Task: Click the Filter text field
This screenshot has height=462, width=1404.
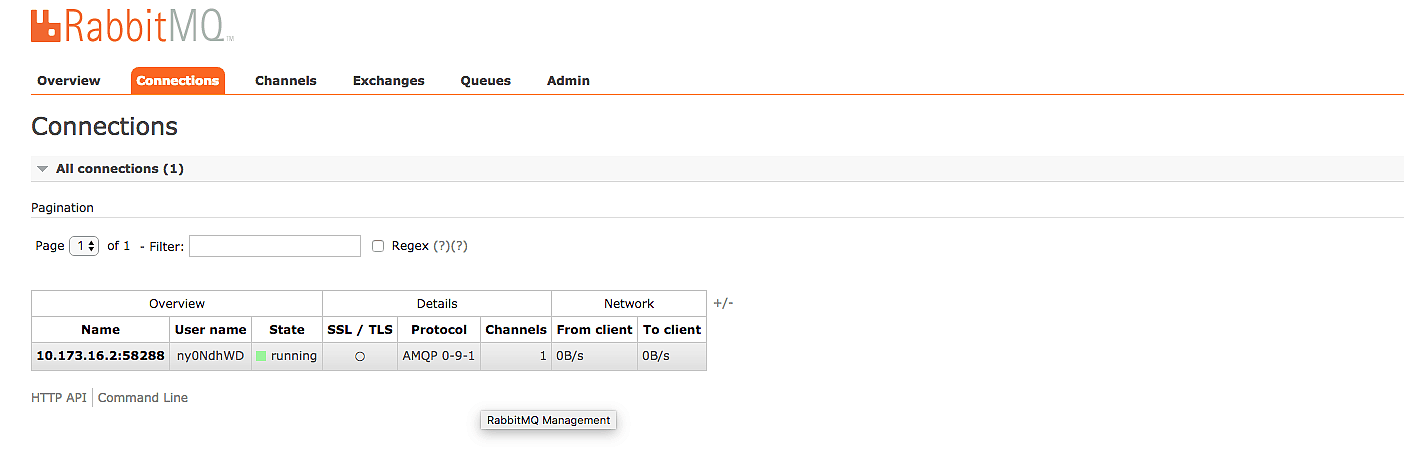Action: click(x=275, y=246)
